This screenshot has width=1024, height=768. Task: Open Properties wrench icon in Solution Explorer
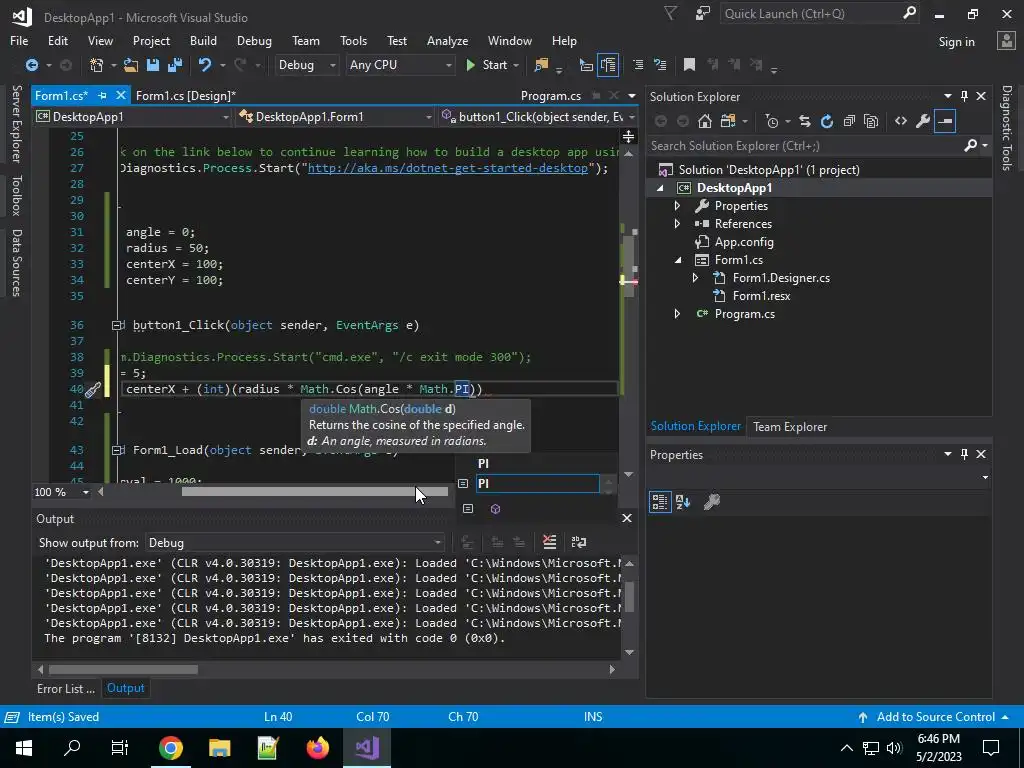923,121
